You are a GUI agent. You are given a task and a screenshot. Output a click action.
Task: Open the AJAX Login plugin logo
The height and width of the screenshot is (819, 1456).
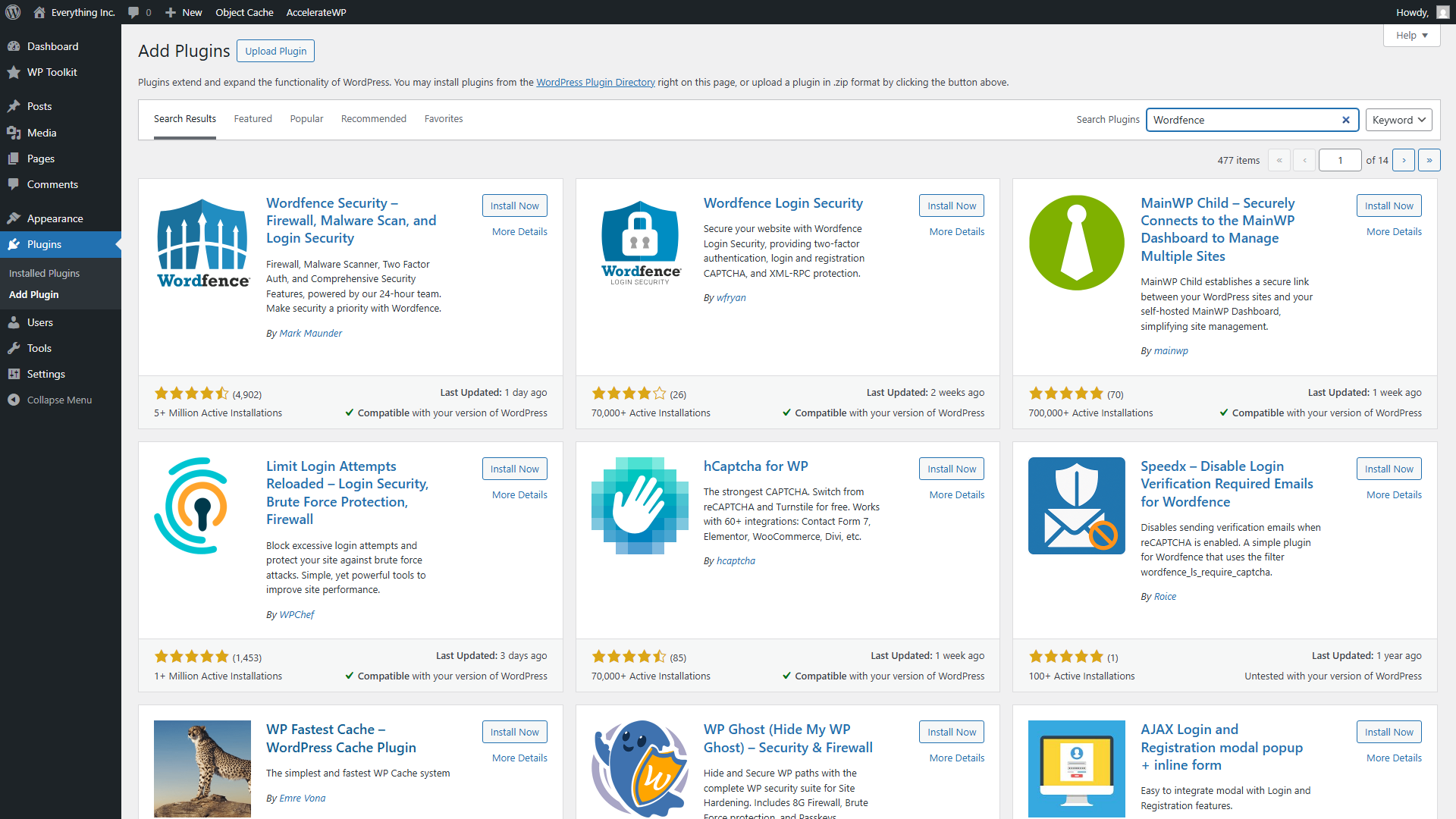point(1077,768)
